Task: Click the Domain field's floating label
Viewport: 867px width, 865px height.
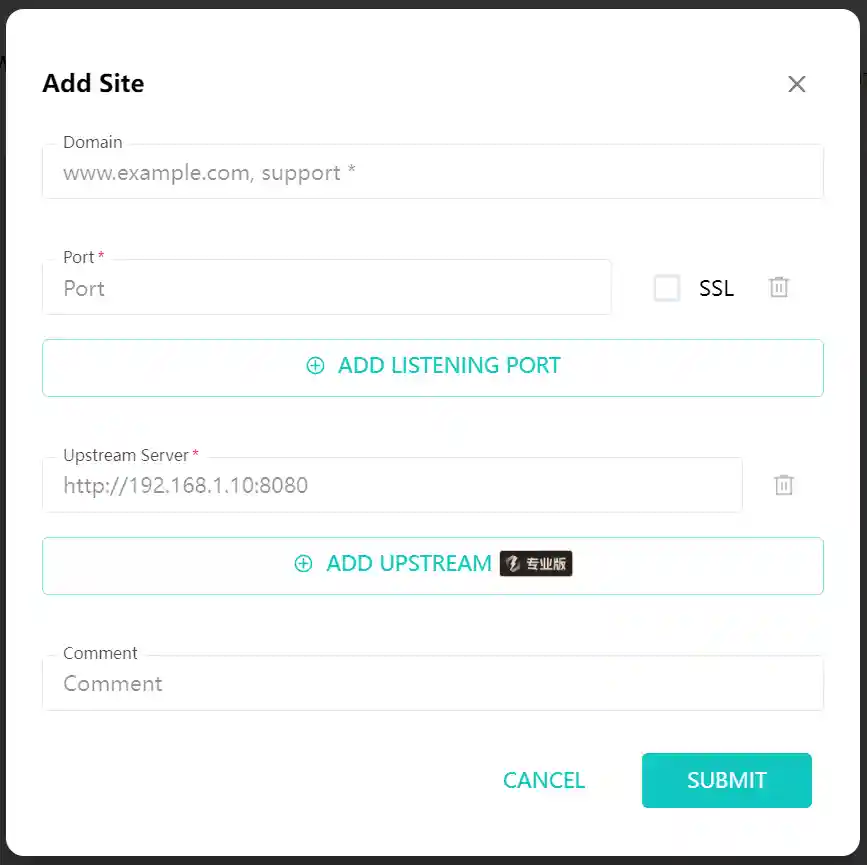Action: 92,142
